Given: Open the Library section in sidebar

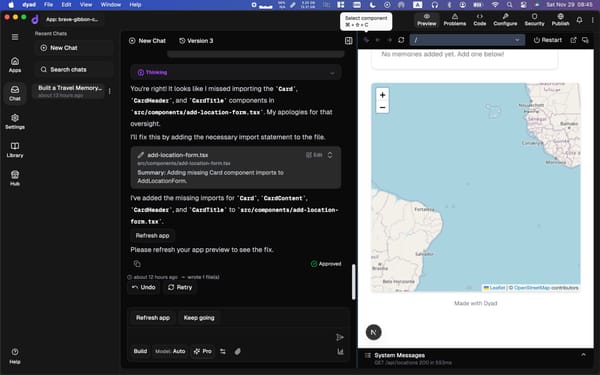Looking at the screenshot, I should (x=15, y=150).
